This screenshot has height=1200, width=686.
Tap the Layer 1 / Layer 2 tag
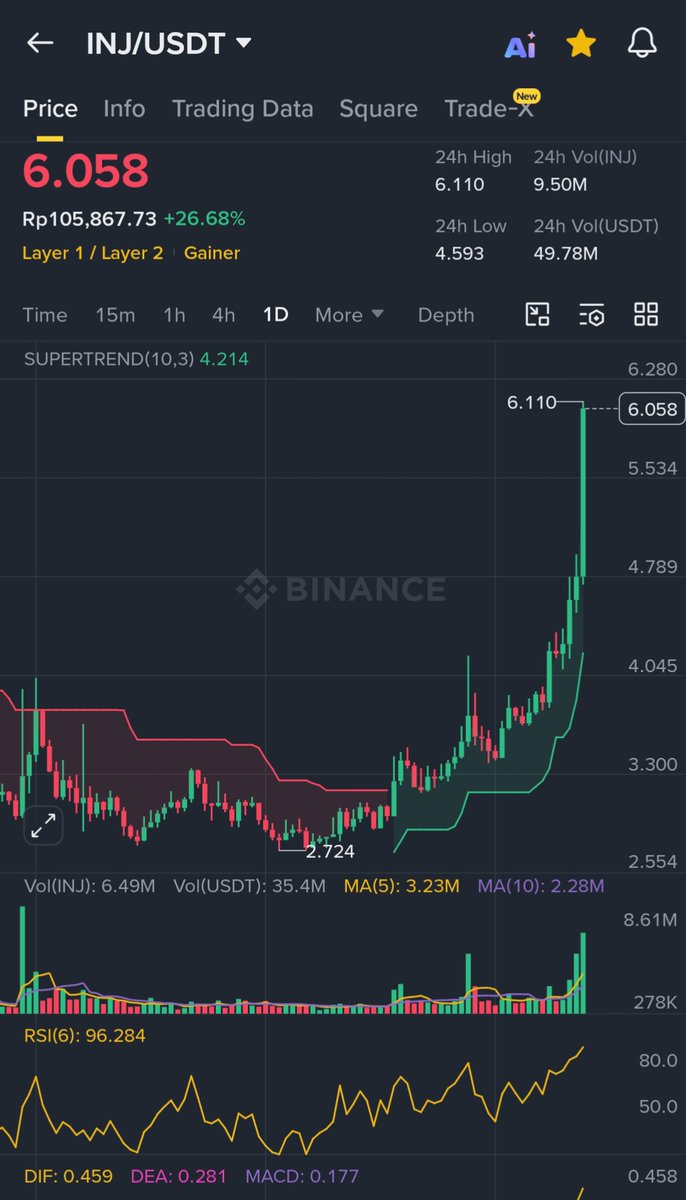pyautogui.click(x=93, y=253)
